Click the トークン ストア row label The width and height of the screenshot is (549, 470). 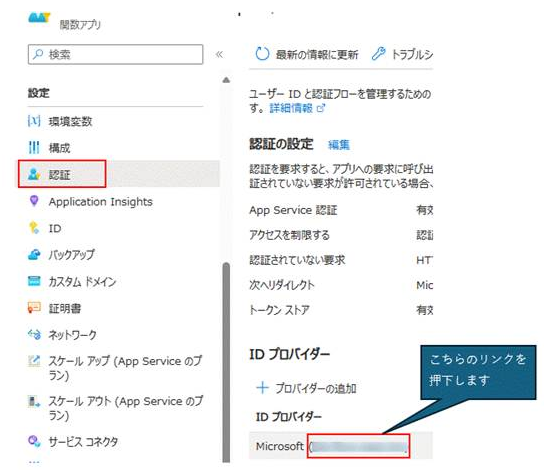(x=279, y=310)
